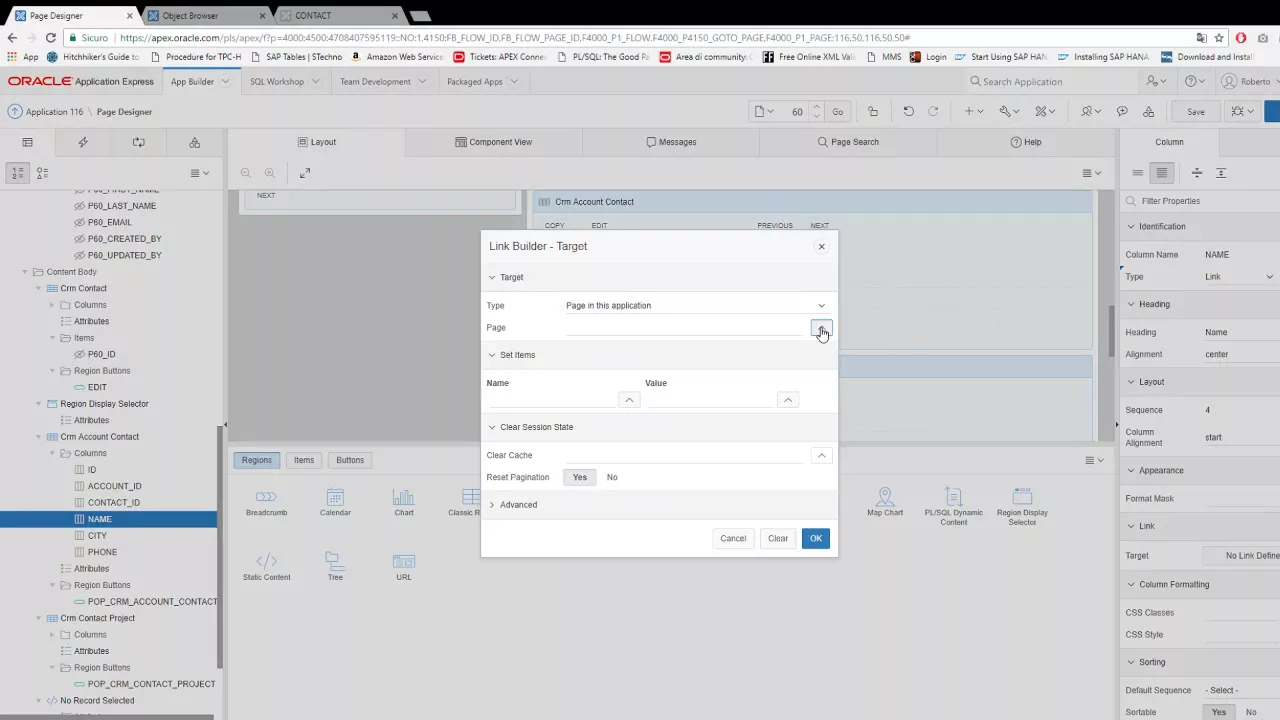Open the Processing tab icon
The image size is (1280, 720).
(139, 142)
